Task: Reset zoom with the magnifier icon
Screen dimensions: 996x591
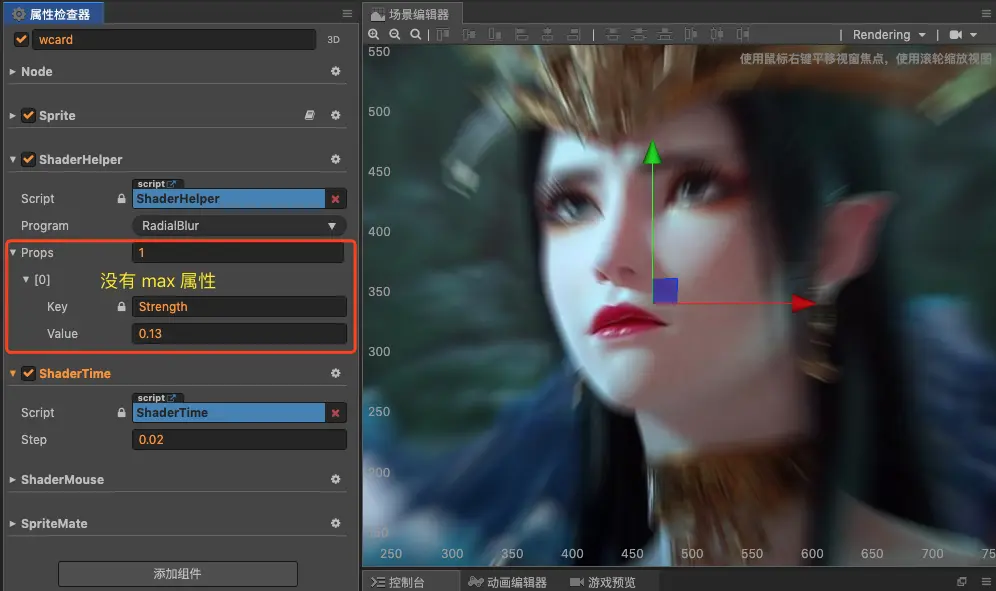Action: pyautogui.click(x=415, y=34)
